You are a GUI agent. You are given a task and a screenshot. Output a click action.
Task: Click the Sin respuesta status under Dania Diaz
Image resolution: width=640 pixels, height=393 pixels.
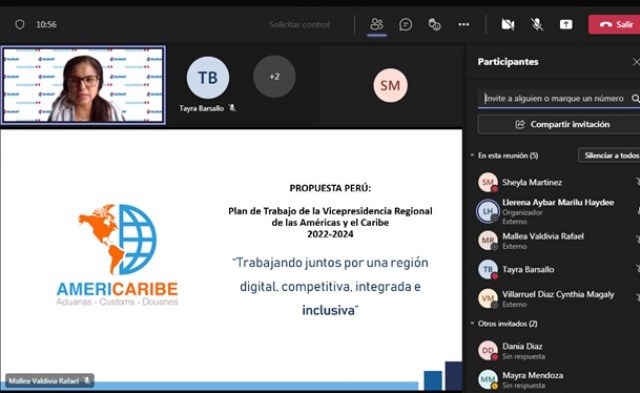click(x=524, y=356)
